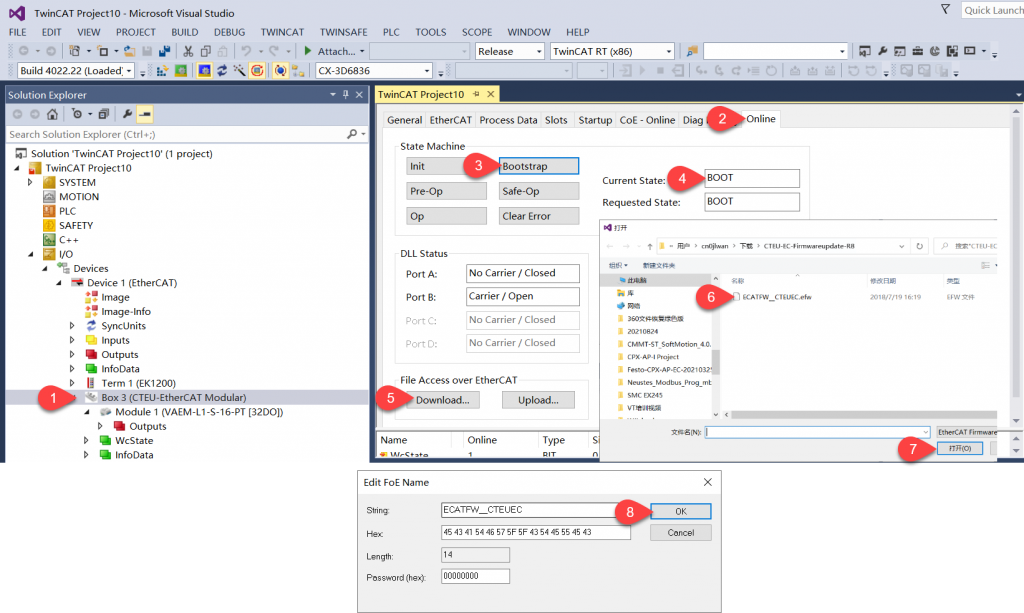The image size is (1024, 613).
Task: Click the Bootstrap state button
Action: pos(539,166)
